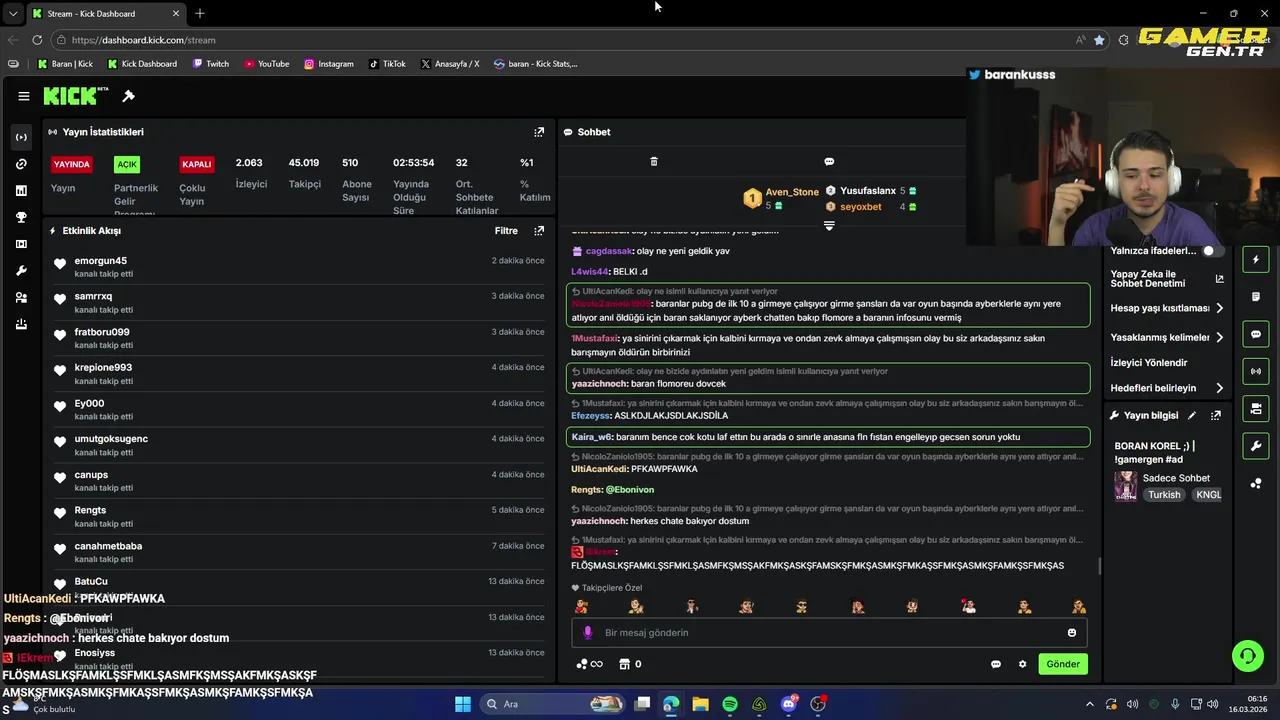Pop out Yayın İstatistikleri panel

(x=539, y=132)
